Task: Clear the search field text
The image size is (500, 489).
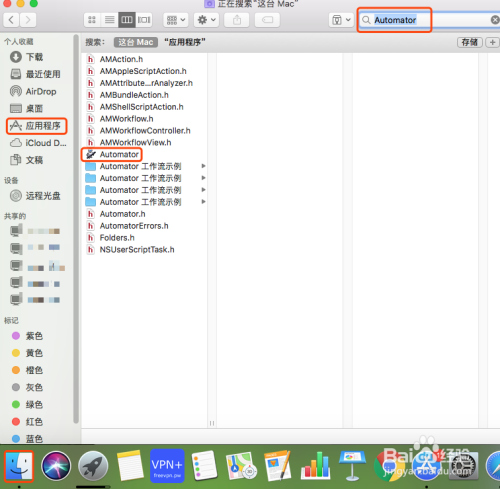Action: (495, 20)
